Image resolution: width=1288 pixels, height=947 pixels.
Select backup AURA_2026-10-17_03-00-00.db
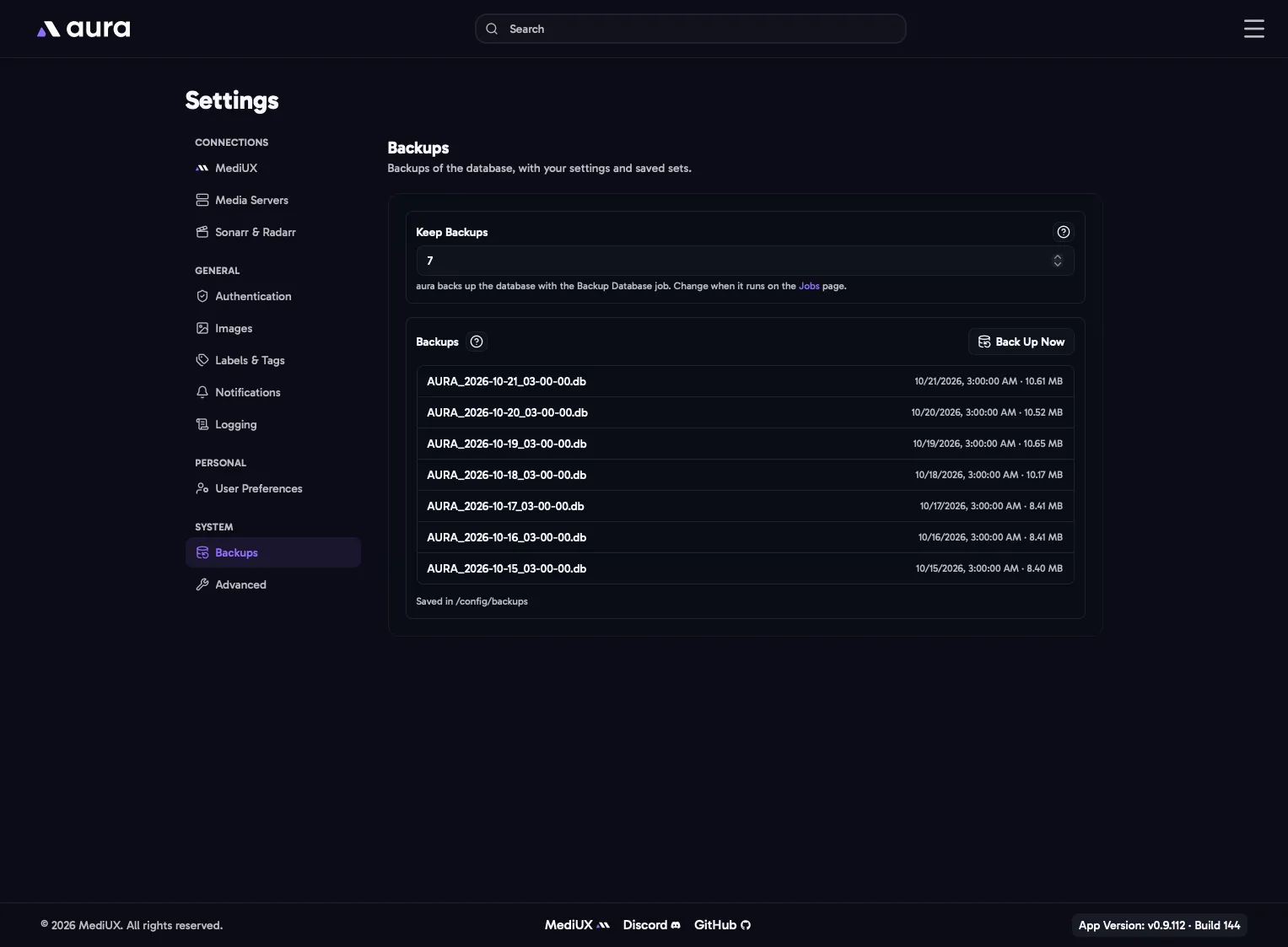pyautogui.click(x=745, y=506)
